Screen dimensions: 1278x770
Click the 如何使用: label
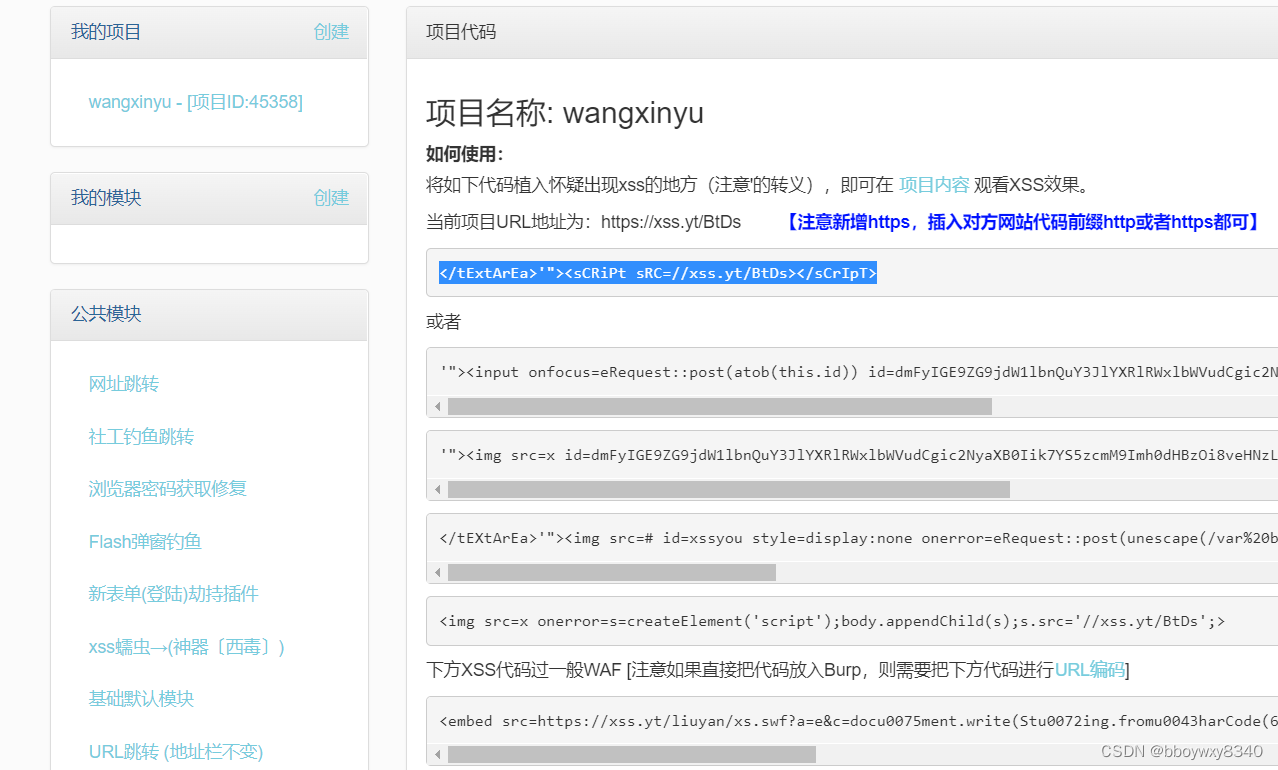point(465,154)
